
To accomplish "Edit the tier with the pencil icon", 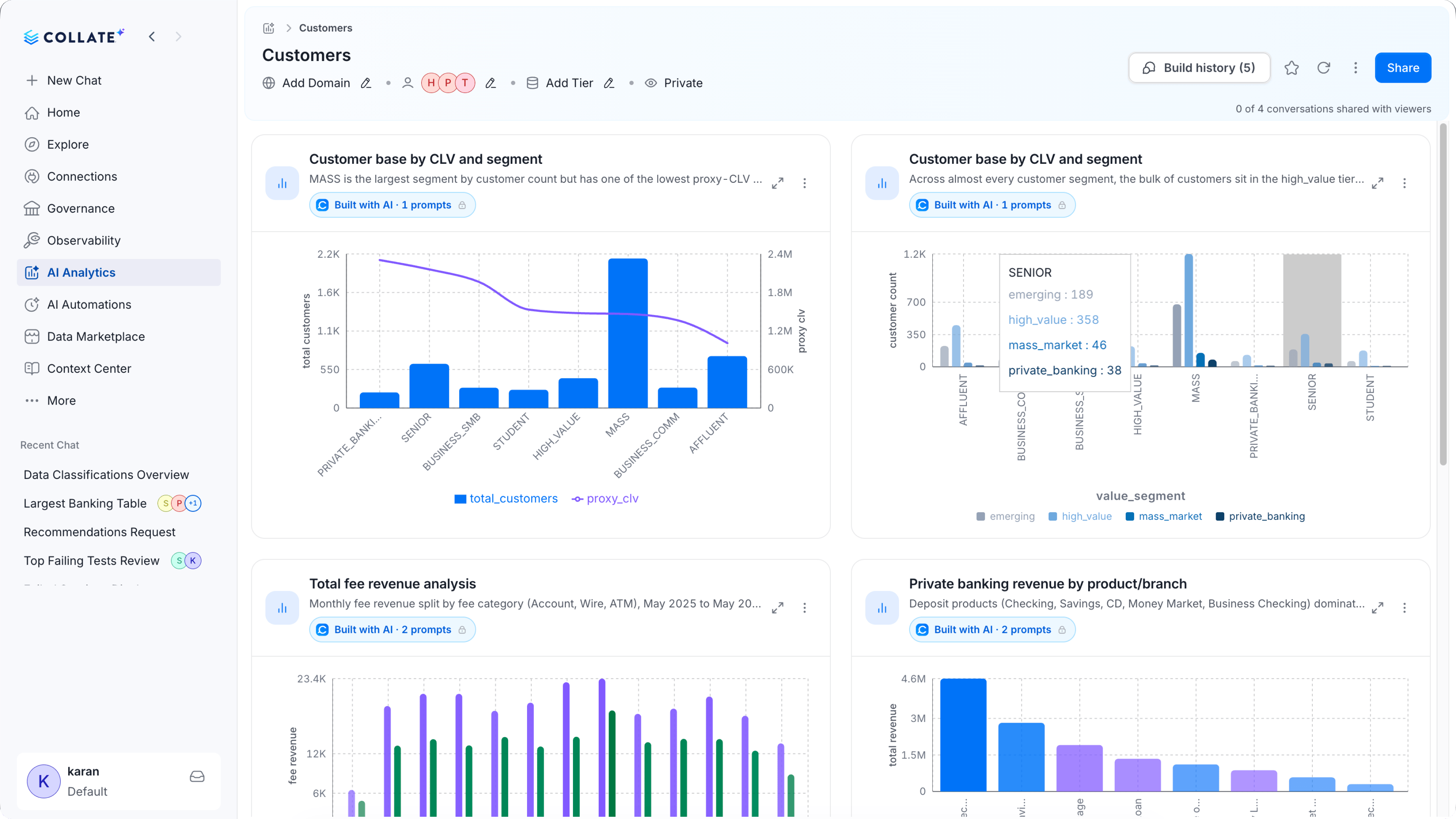I will (x=609, y=83).
